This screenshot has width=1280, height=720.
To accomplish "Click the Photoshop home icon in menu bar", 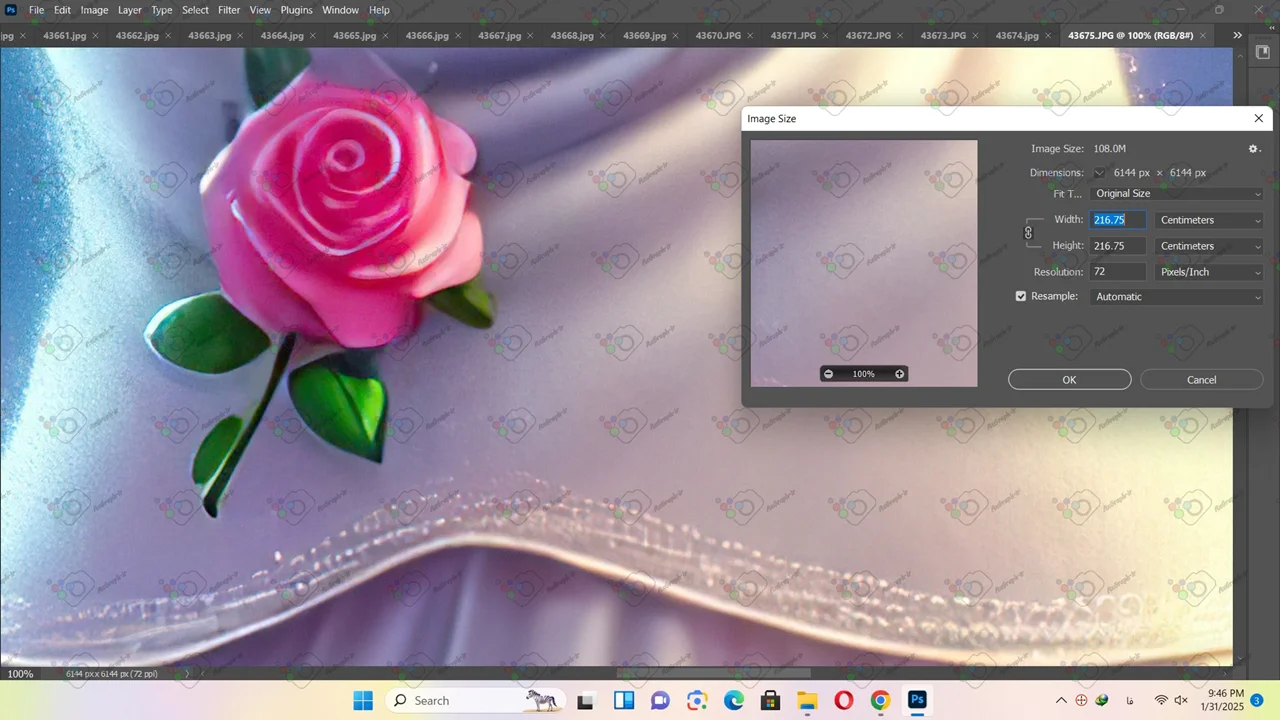I will tap(11, 10).
